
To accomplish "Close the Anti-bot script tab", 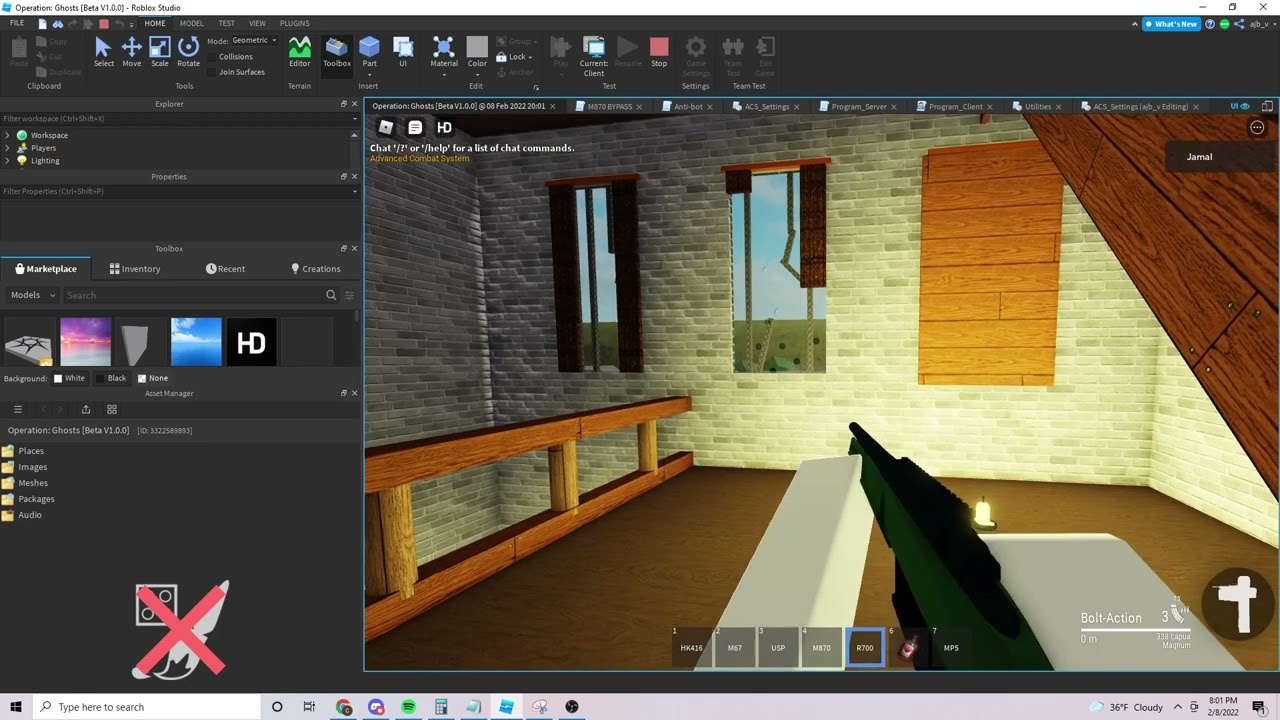I will click(710, 107).
